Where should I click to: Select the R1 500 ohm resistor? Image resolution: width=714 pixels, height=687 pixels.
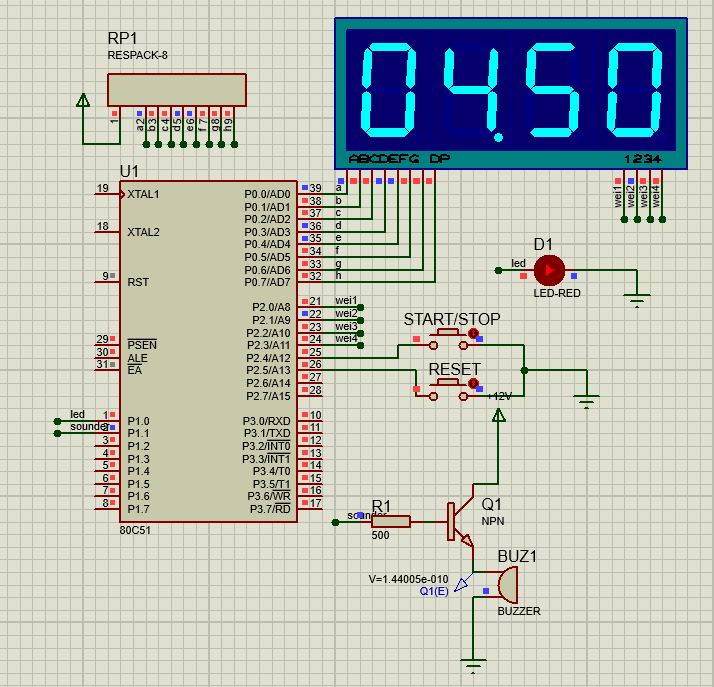391,522
